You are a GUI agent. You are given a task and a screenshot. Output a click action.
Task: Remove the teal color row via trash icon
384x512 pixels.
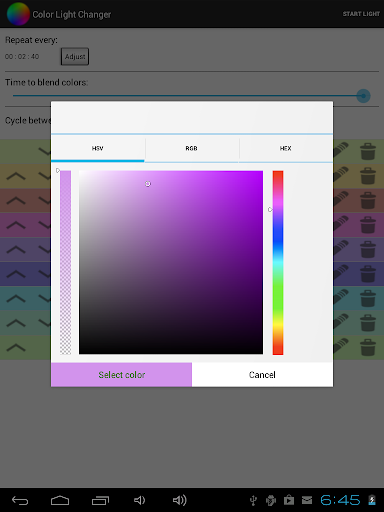click(368, 298)
